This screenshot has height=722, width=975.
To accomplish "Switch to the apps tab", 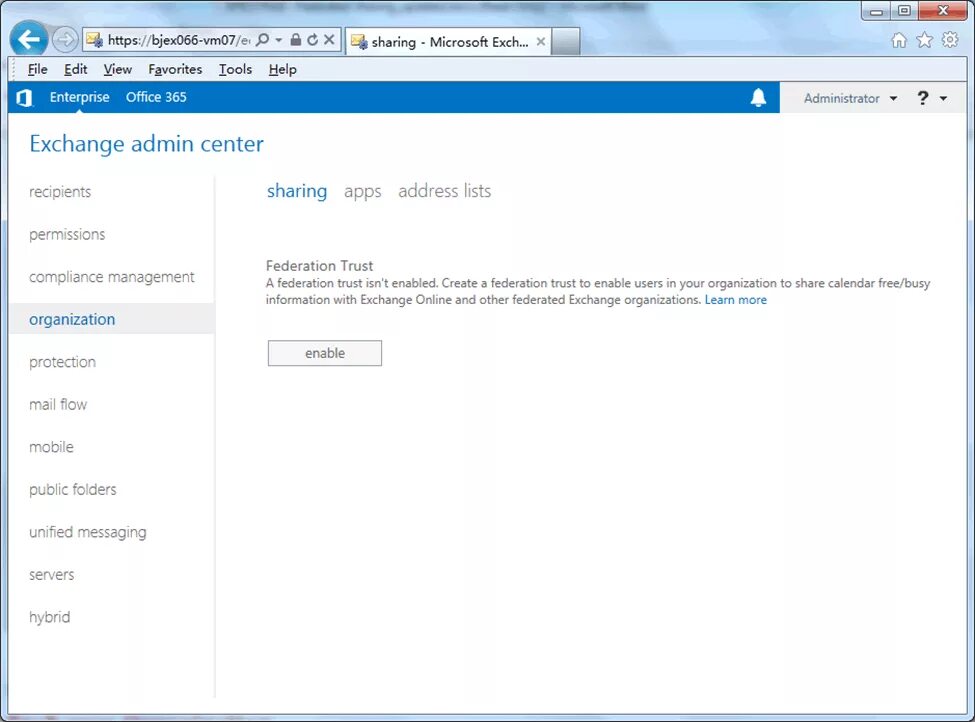I will (363, 191).
